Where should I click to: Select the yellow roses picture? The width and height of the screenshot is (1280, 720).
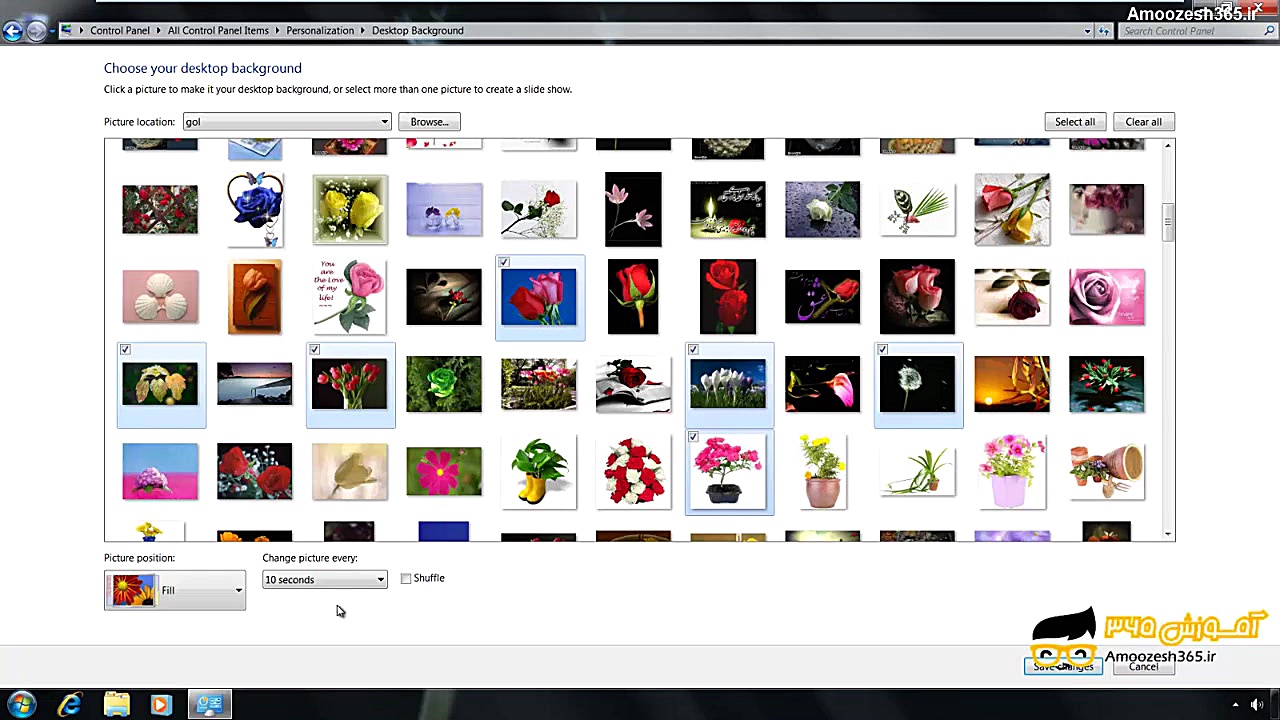coord(350,209)
